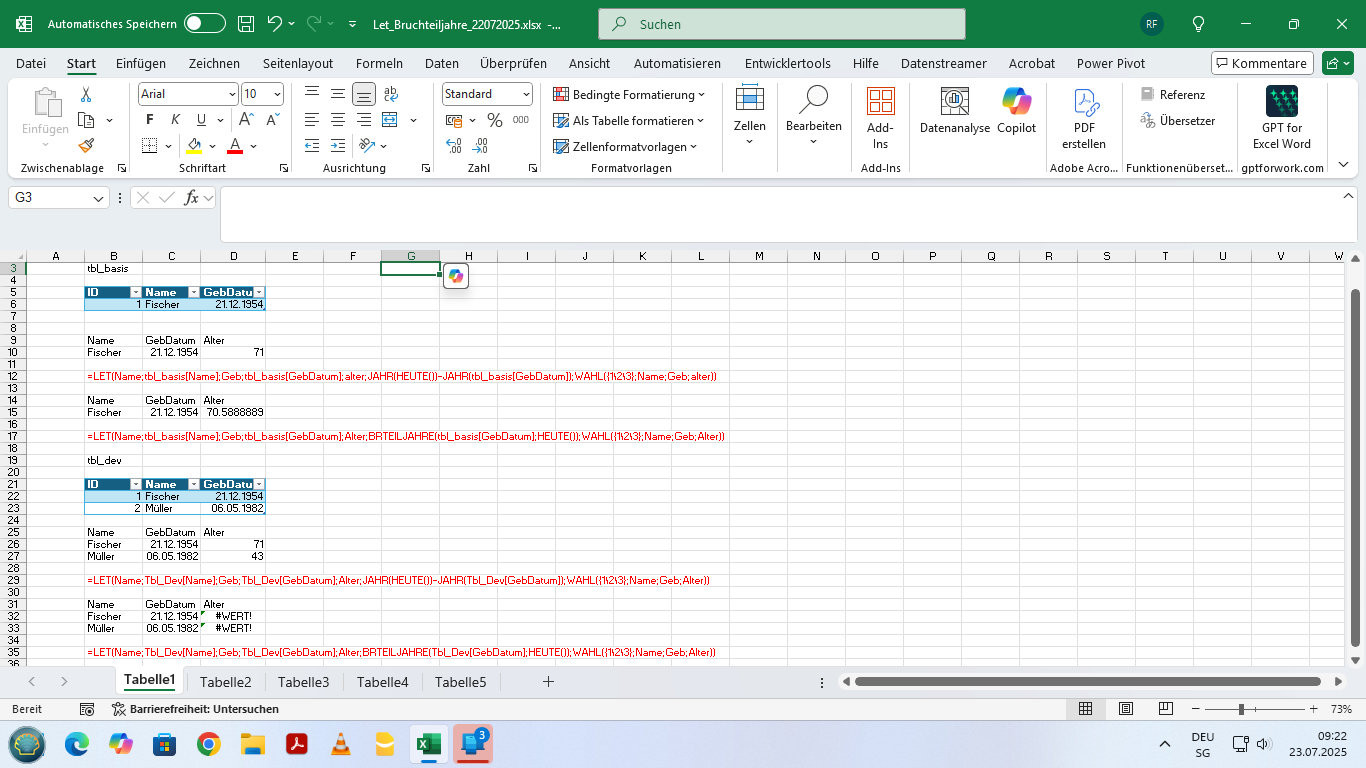Image resolution: width=1366 pixels, height=768 pixels.
Task: Open the Einfügen ribbon tab
Action: point(141,63)
